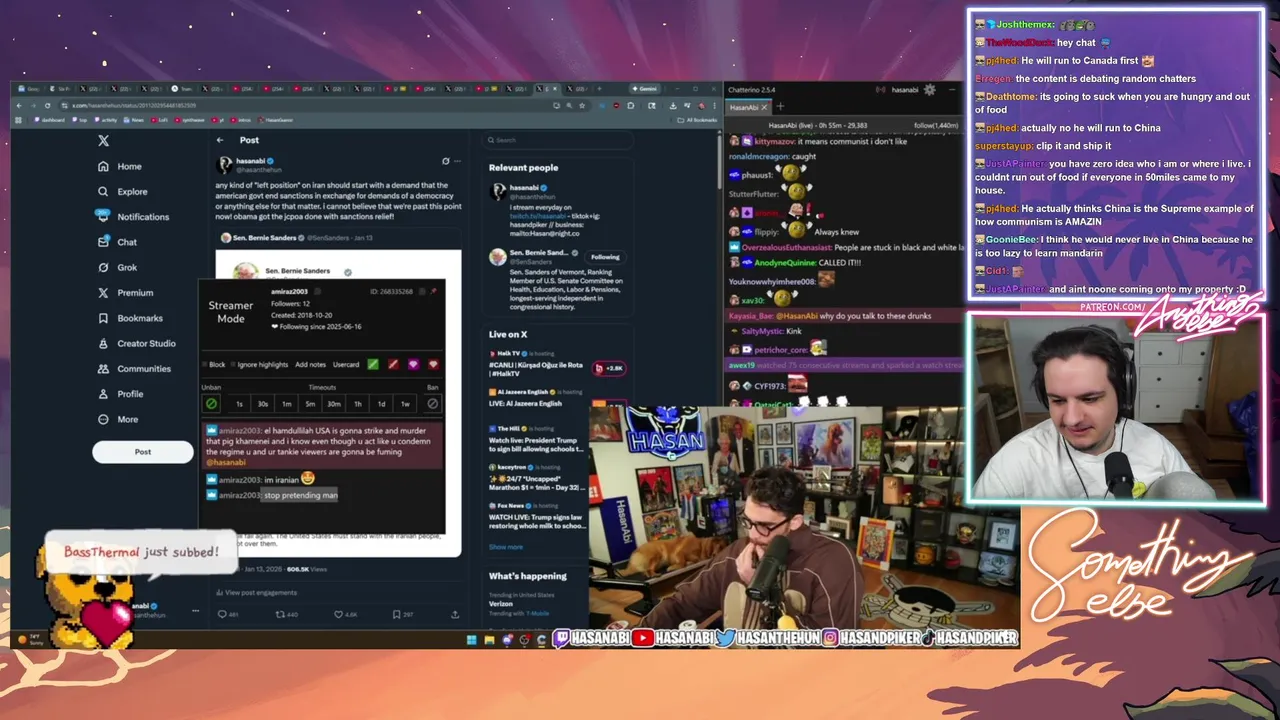Open Communities in the X sidebar
This screenshot has width=1280, height=720.
pos(134,369)
